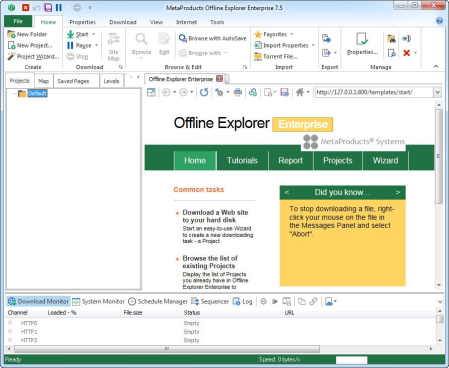This screenshot has height=368, width=449.
Task: Open the URL address bar dropdown
Action: 438,92
